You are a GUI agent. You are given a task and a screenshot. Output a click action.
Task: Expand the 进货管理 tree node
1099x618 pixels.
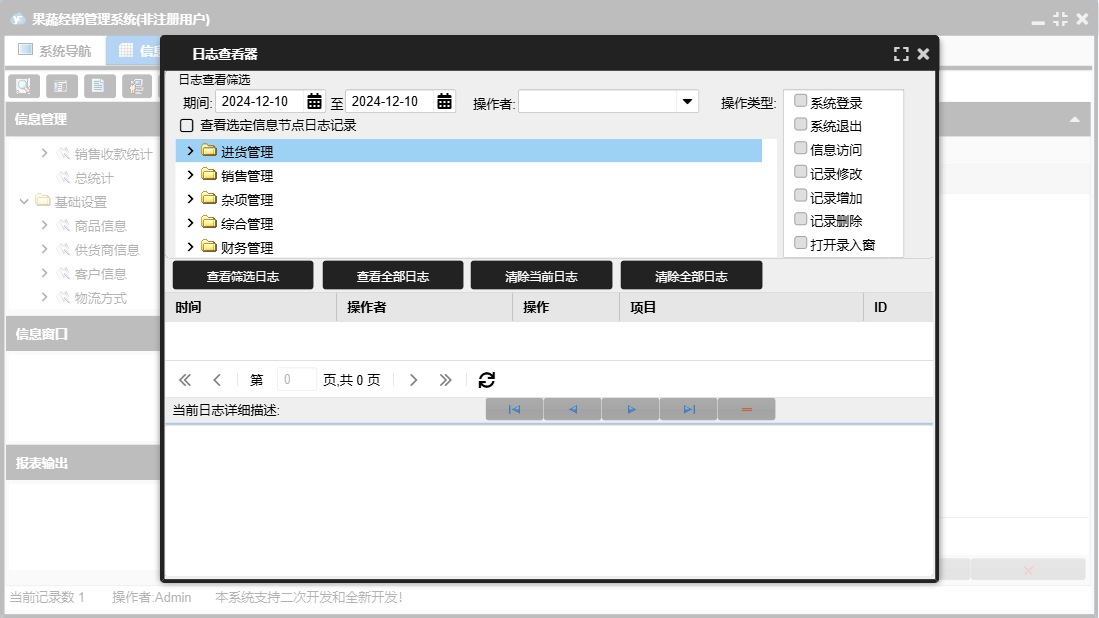tap(190, 151)
